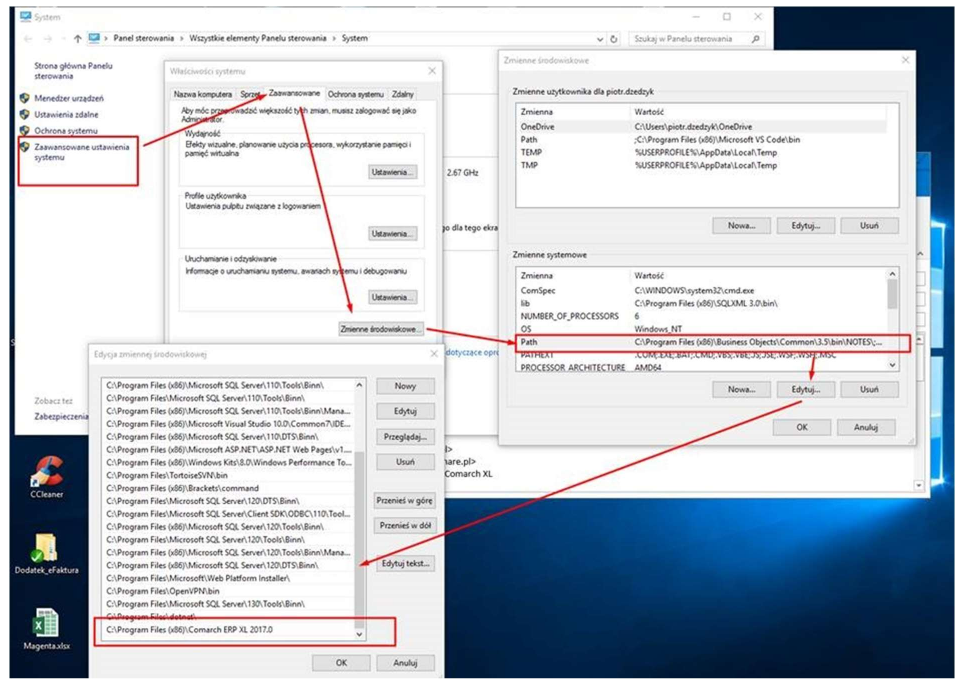Open 'Ustawienia...' under Profile użytkownika
Image resolution: width=960 pixels, height=685 pixels.
pos(392,234)
